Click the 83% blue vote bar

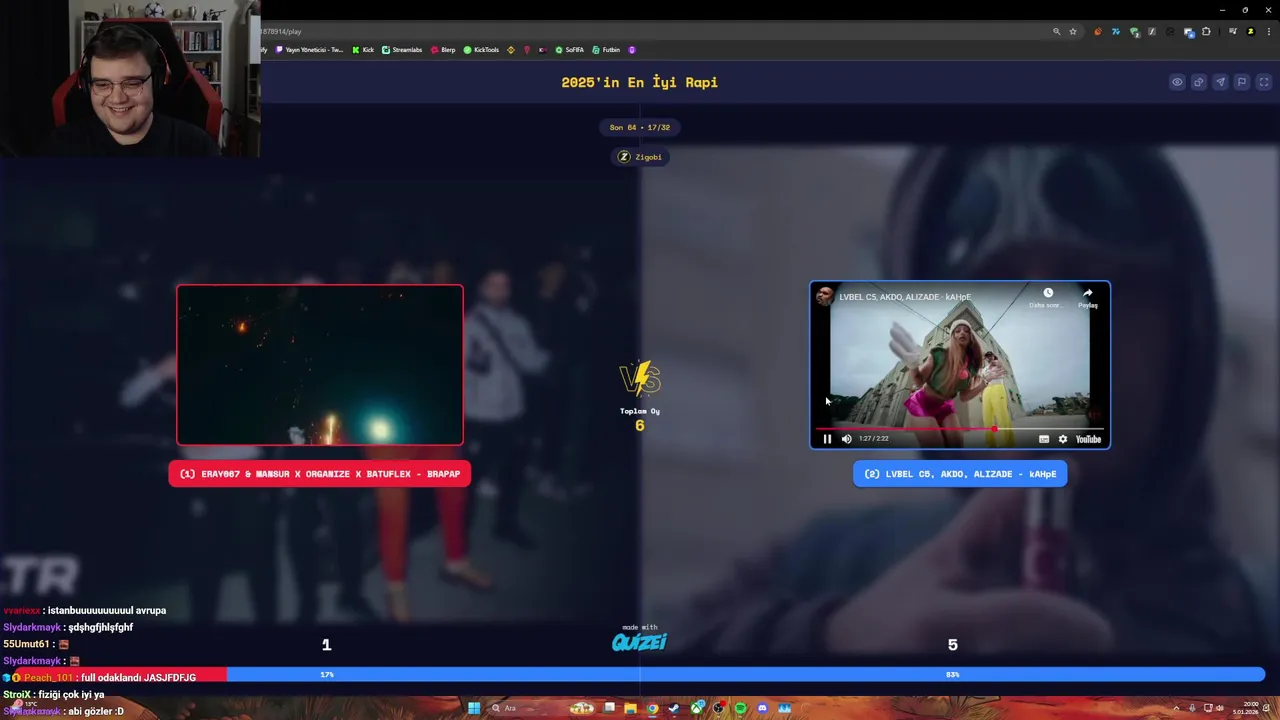[746, 675]
